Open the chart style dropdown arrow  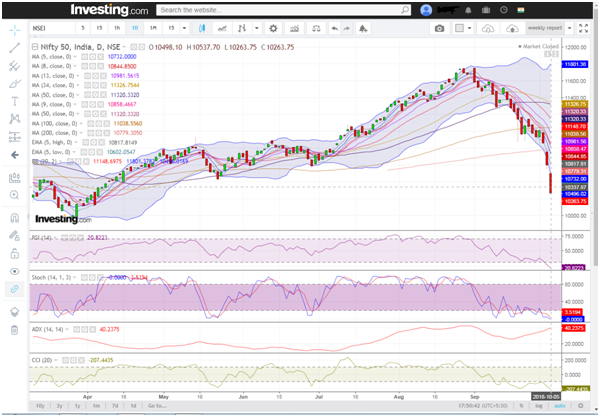(257, 28)
